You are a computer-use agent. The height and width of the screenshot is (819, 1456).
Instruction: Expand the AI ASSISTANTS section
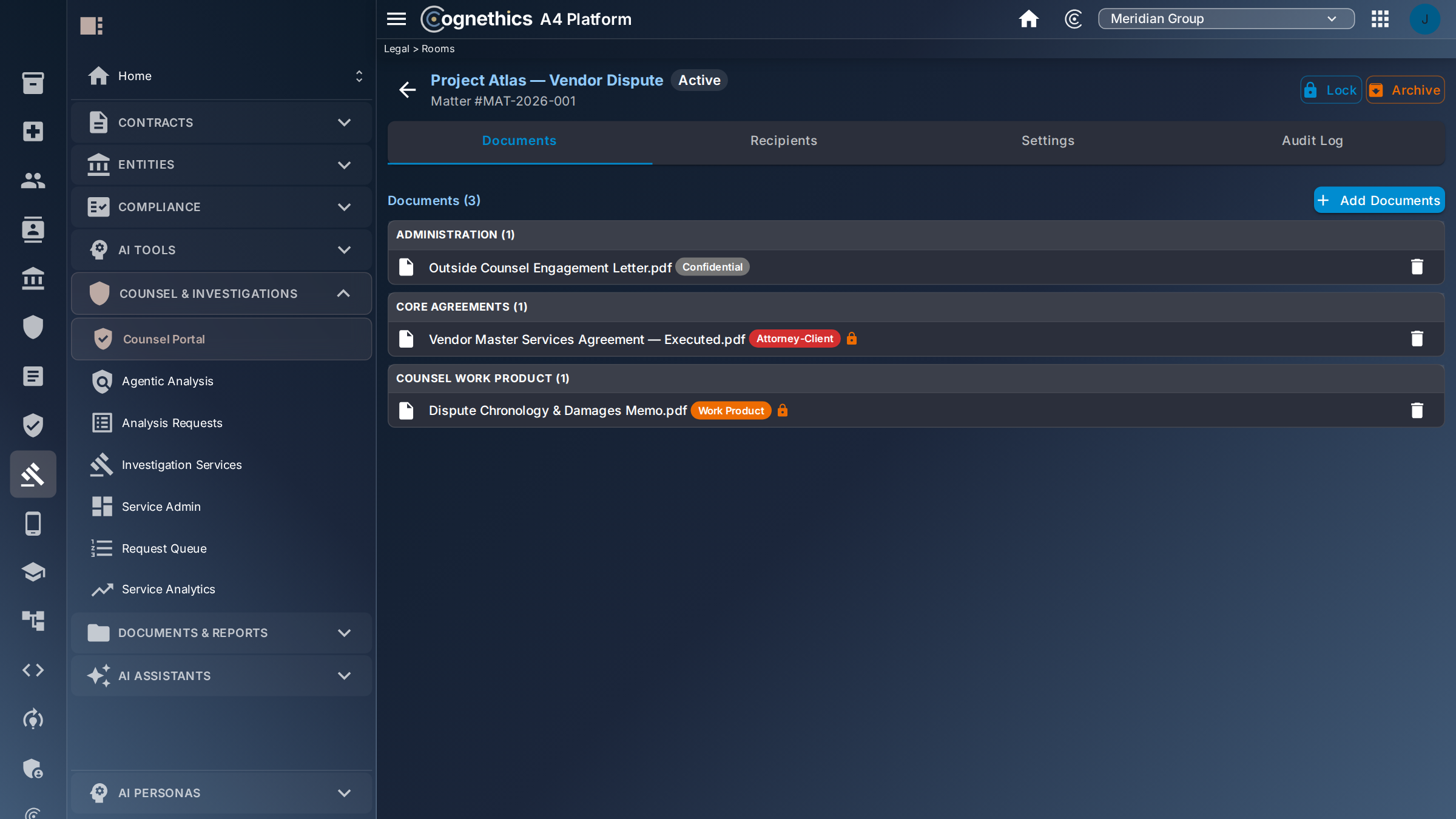pyautogui.click(x=221, y=675)
